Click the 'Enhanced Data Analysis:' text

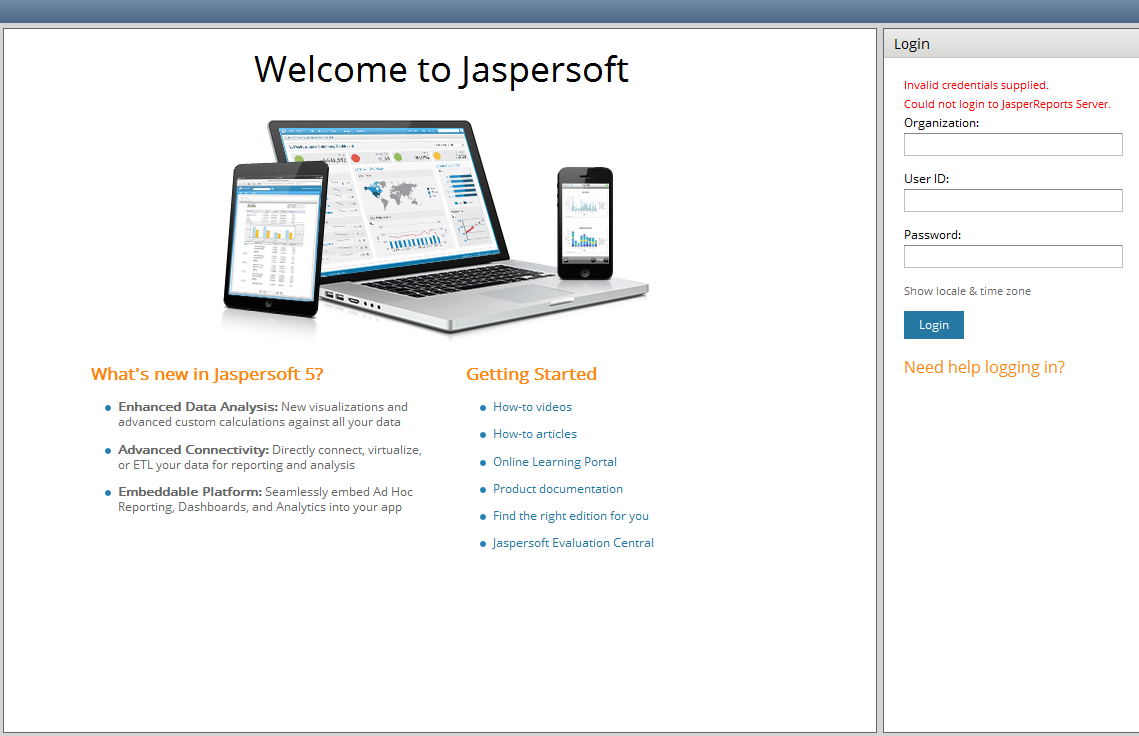198,407
